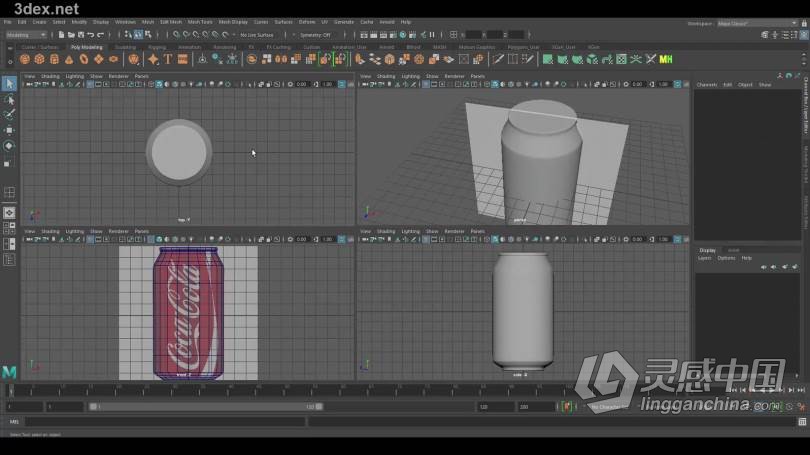Open the Script Editor icon
This screenshot has width=810, height=455.
click(x=802, y=422)
